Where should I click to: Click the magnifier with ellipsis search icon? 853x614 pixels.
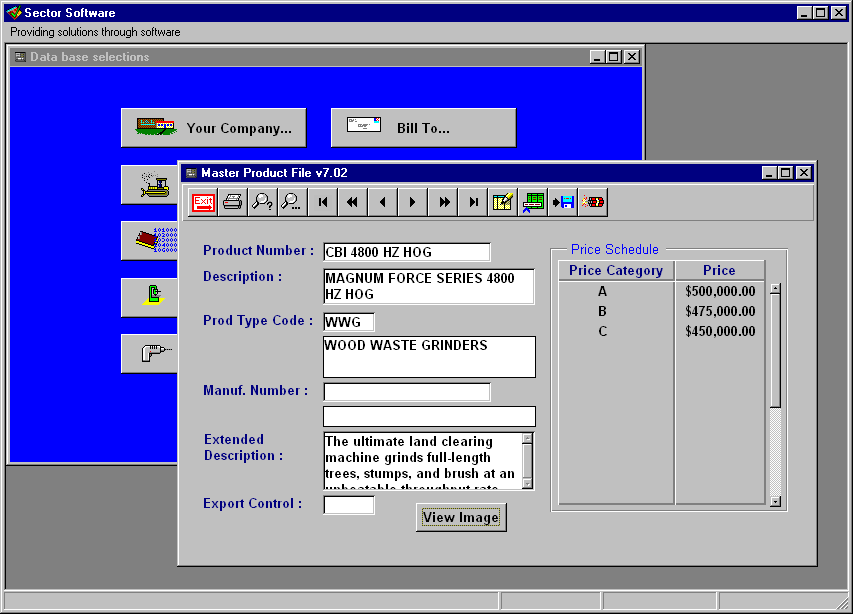293,202
